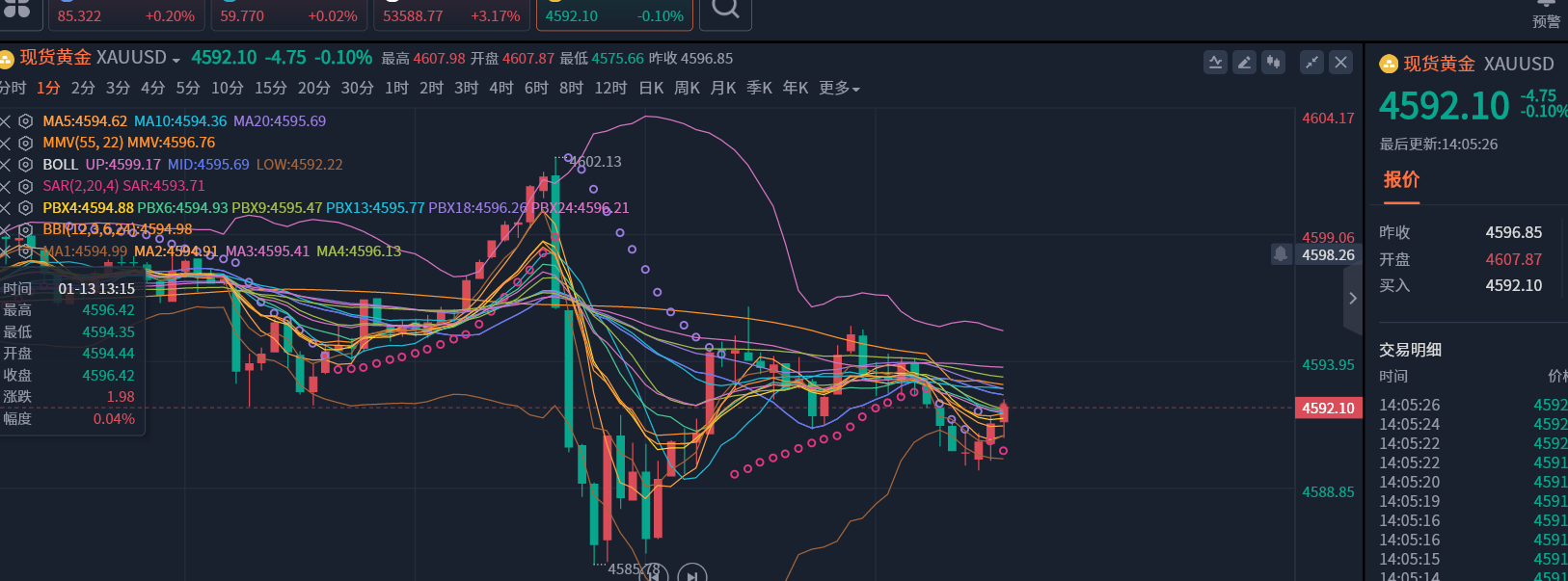Remove the PBX indicator with its X

(6, 208)
